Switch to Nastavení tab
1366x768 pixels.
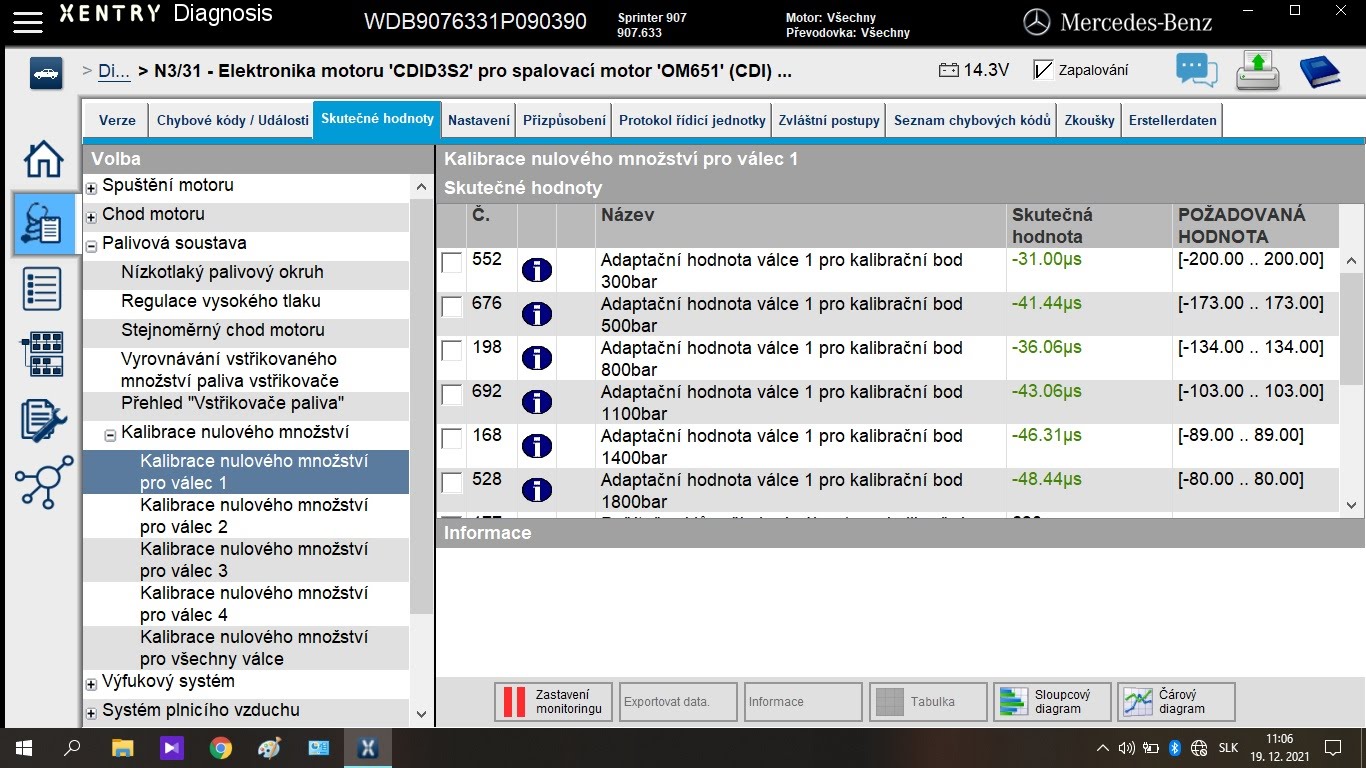click(479, 120)
